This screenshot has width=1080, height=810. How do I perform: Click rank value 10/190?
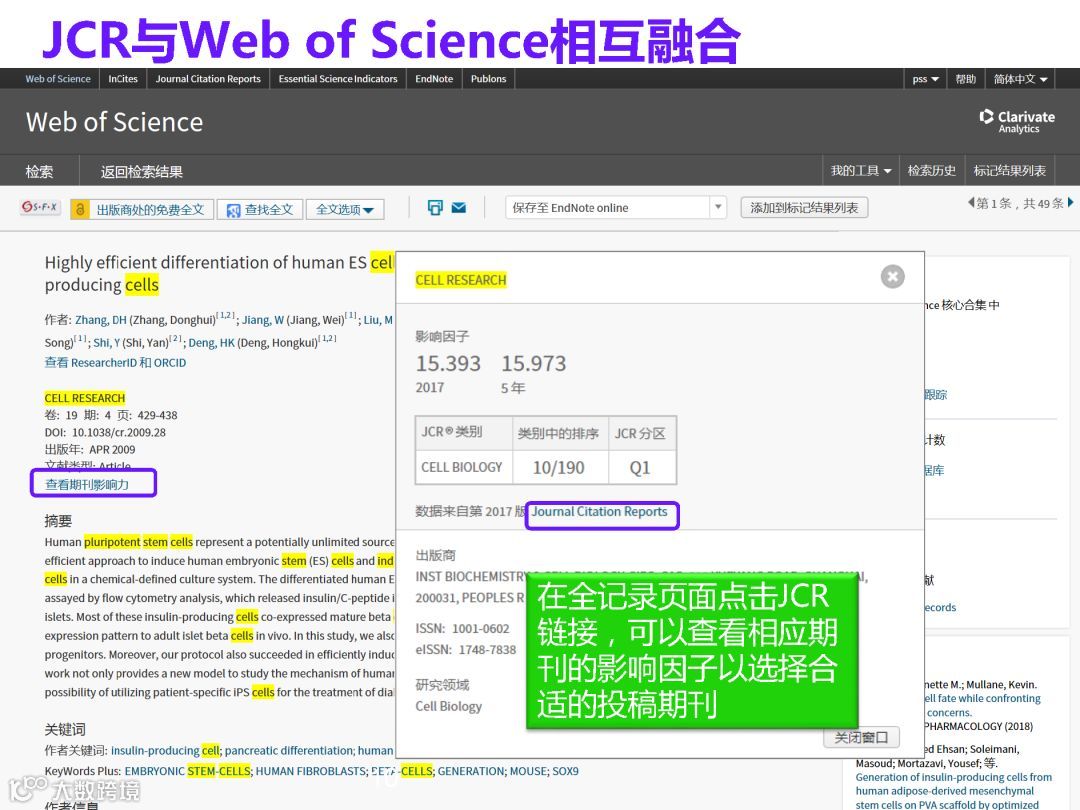click(x=559, y=468)
